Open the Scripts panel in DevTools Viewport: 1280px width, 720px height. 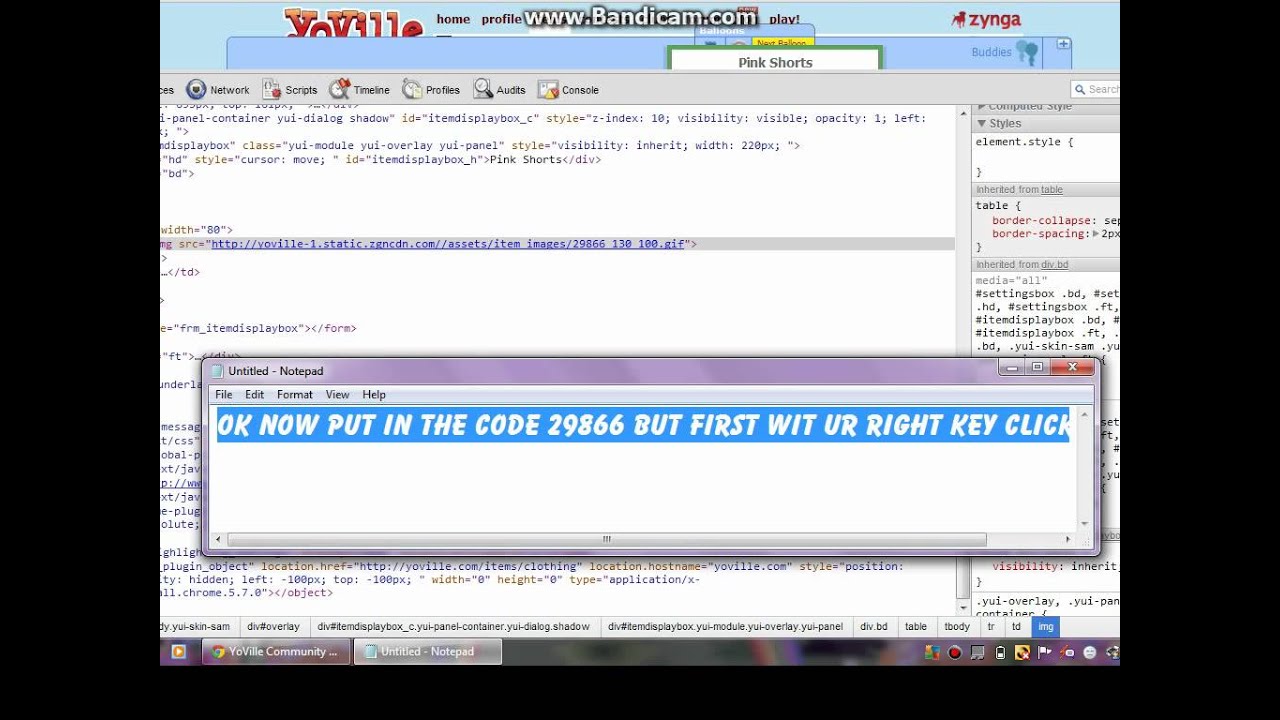pyautogui.click(x=289, y=90)
